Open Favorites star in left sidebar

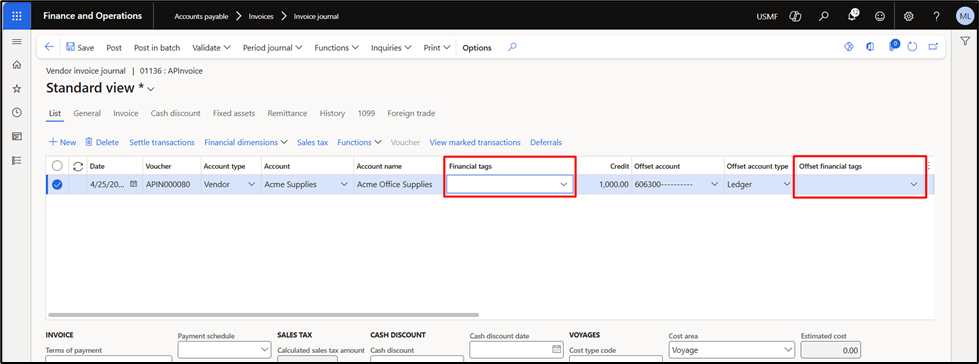17,89
